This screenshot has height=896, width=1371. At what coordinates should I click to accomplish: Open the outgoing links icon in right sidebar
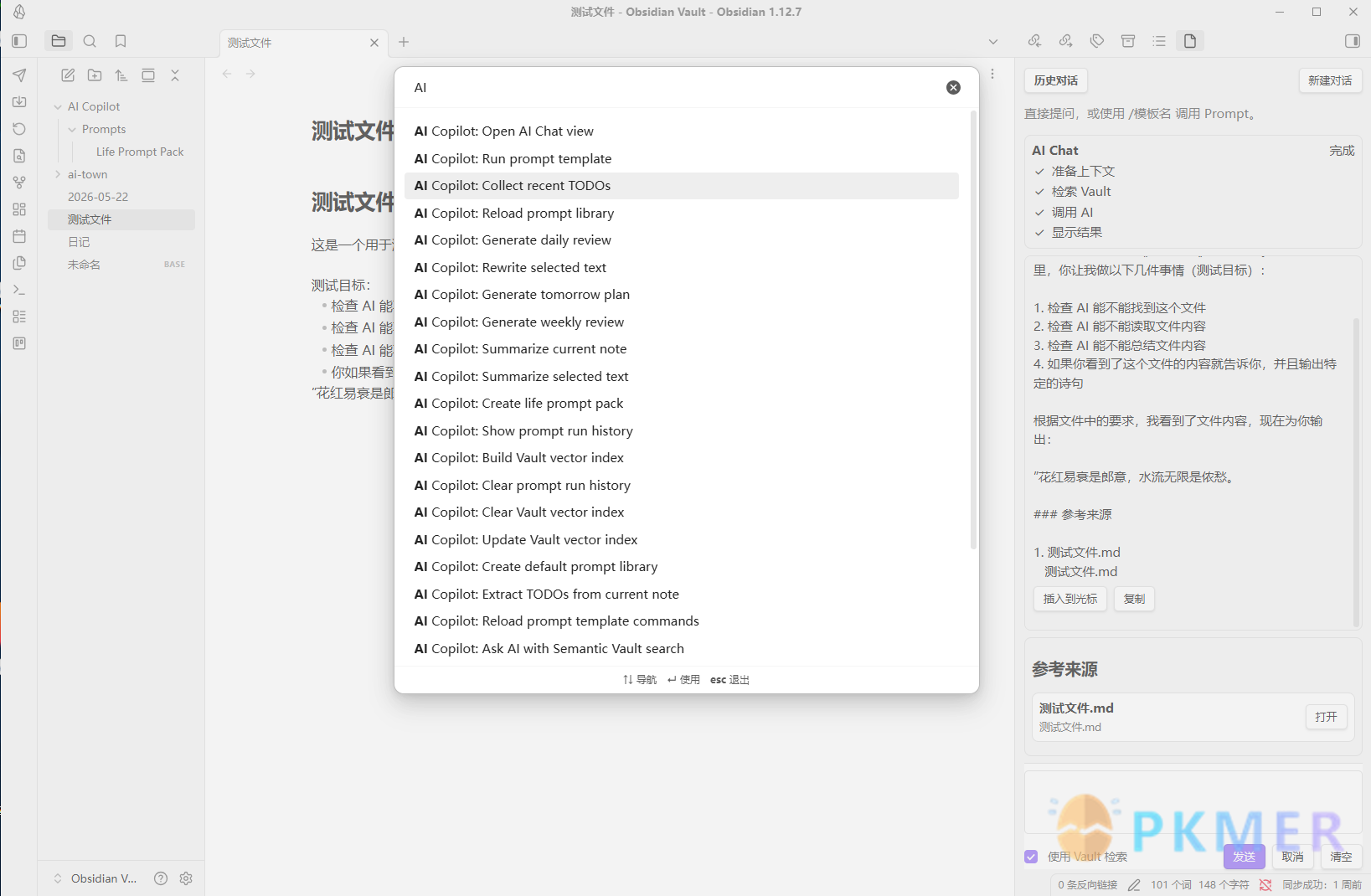(x=1066, y=41)
